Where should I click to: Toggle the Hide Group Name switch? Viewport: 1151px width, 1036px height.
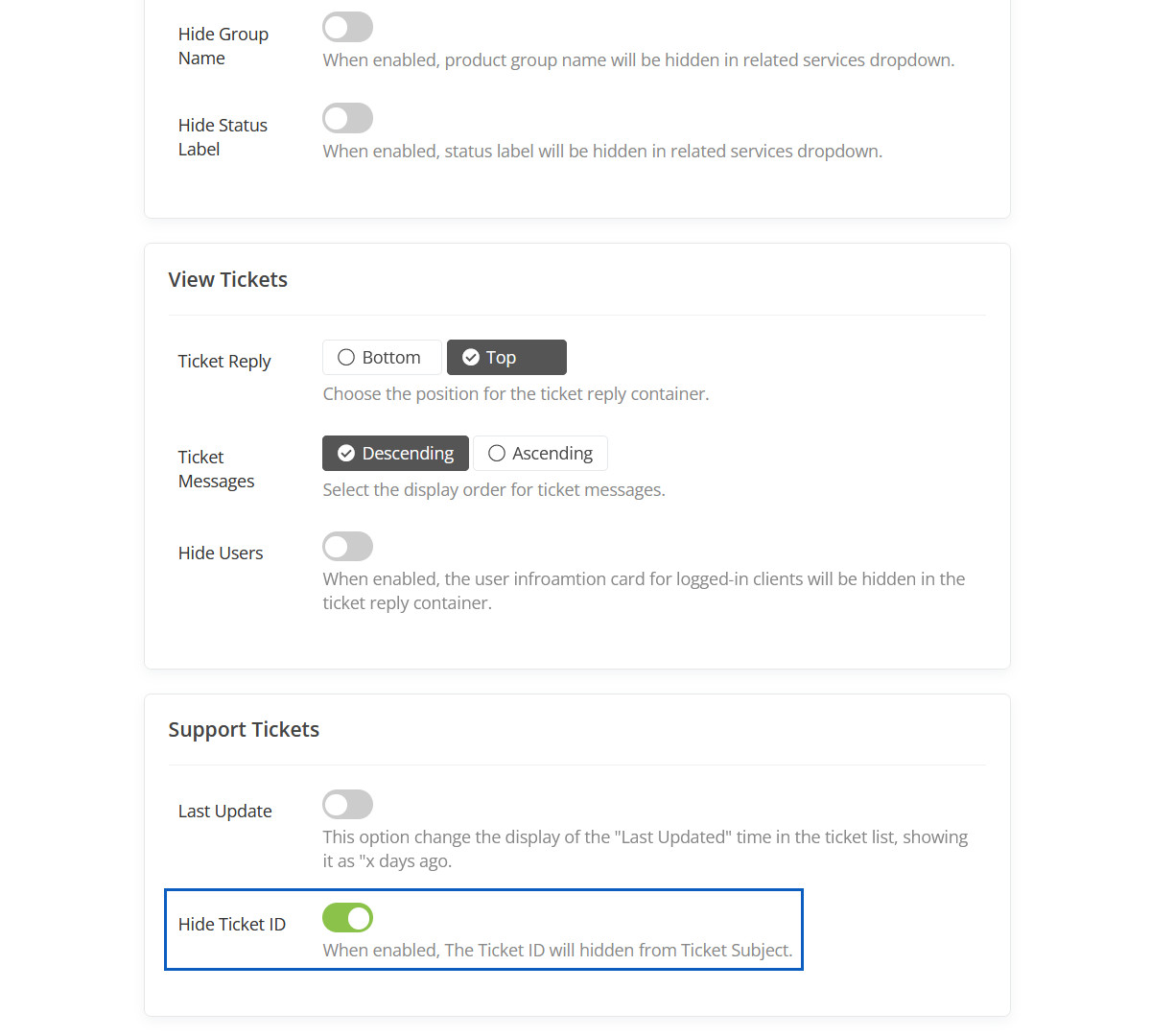point(347,27)
